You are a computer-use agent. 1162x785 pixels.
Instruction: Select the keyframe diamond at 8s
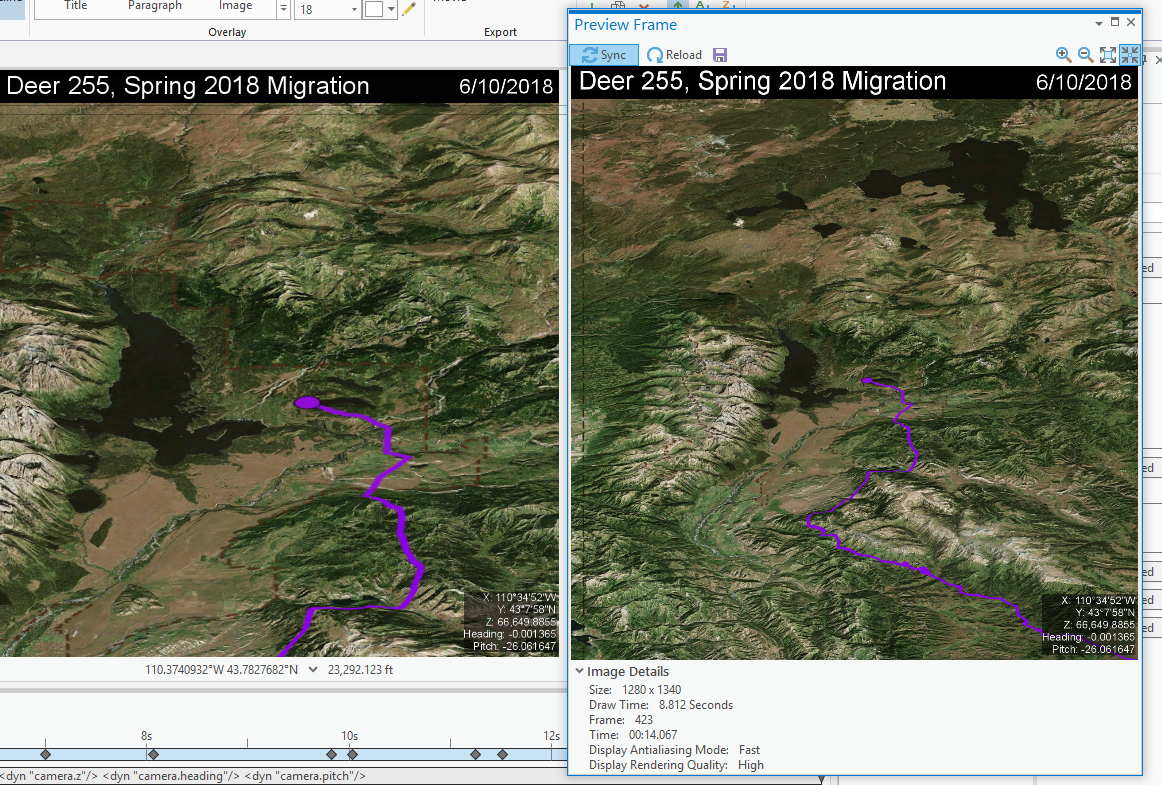(x=153, y=755)
